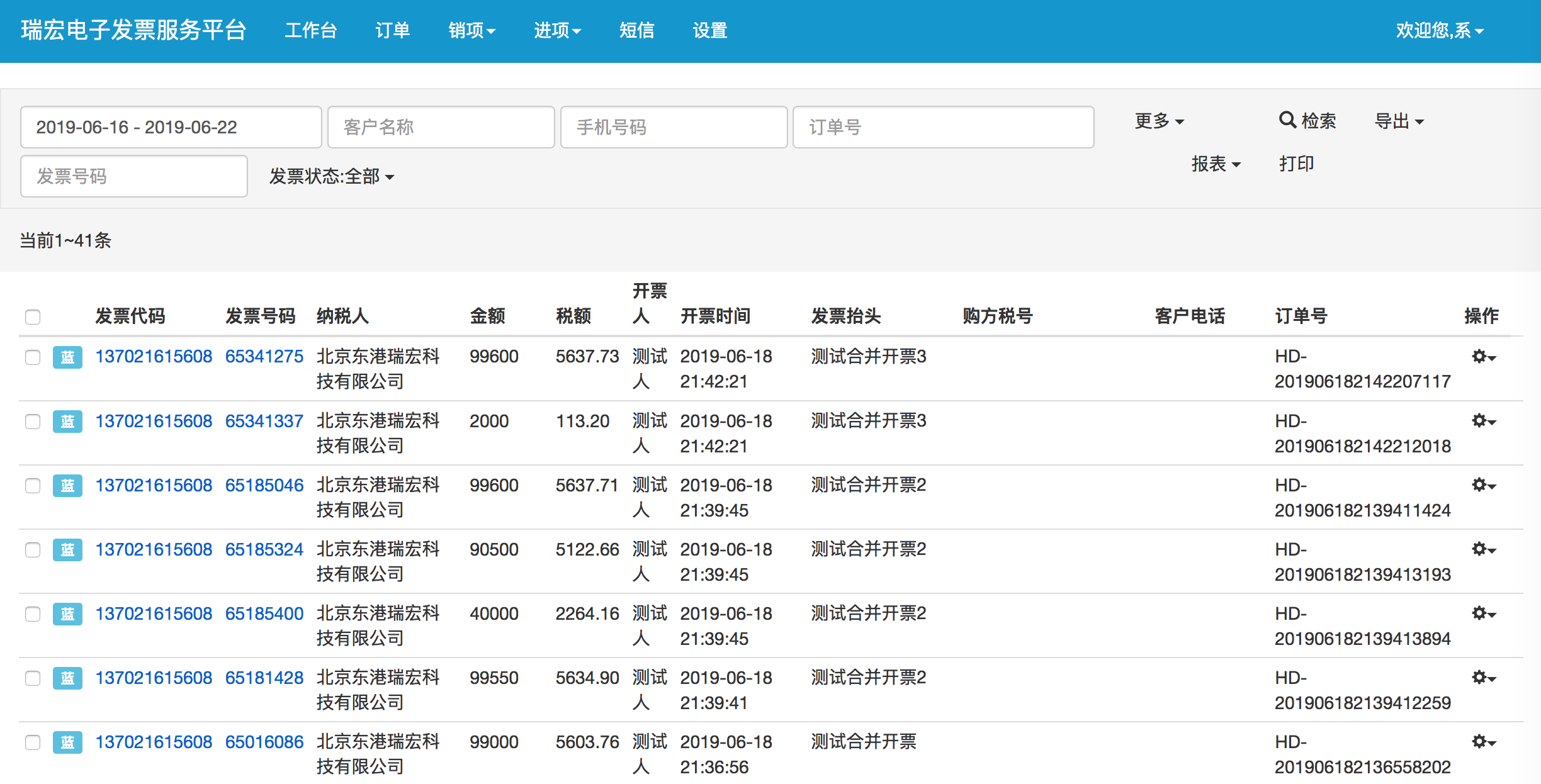
Task: Click blue 蓝 badge on invoice 65181428 row
Action: [67, 678]
